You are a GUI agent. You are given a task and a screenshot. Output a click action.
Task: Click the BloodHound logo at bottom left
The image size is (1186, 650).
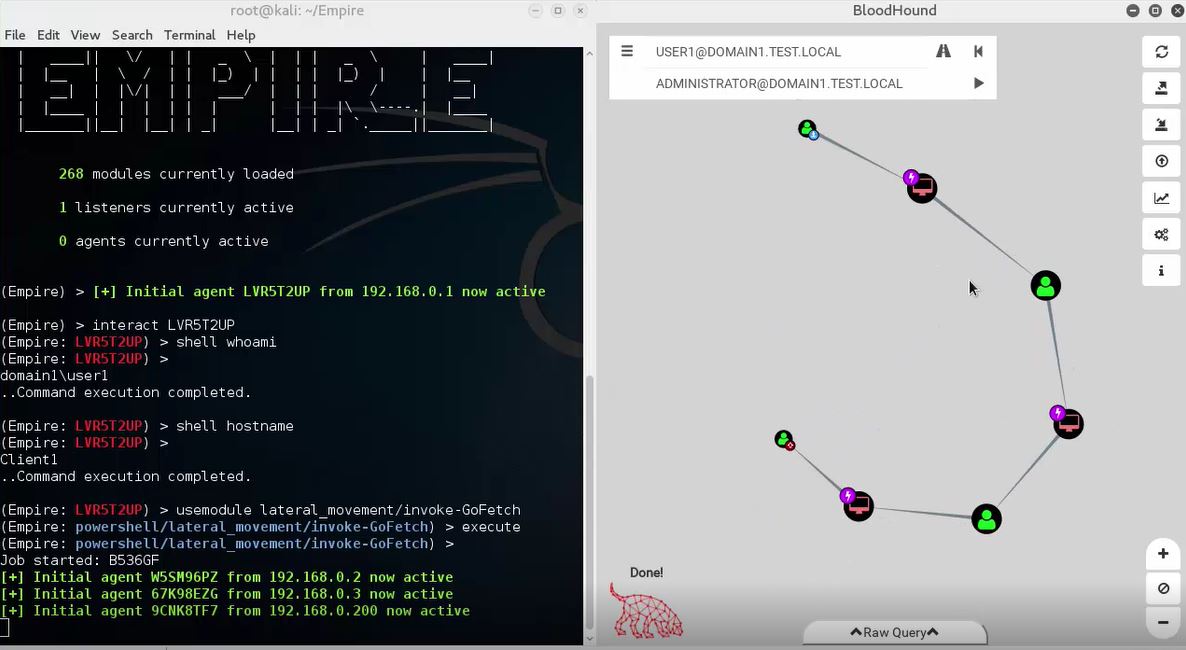647,611
